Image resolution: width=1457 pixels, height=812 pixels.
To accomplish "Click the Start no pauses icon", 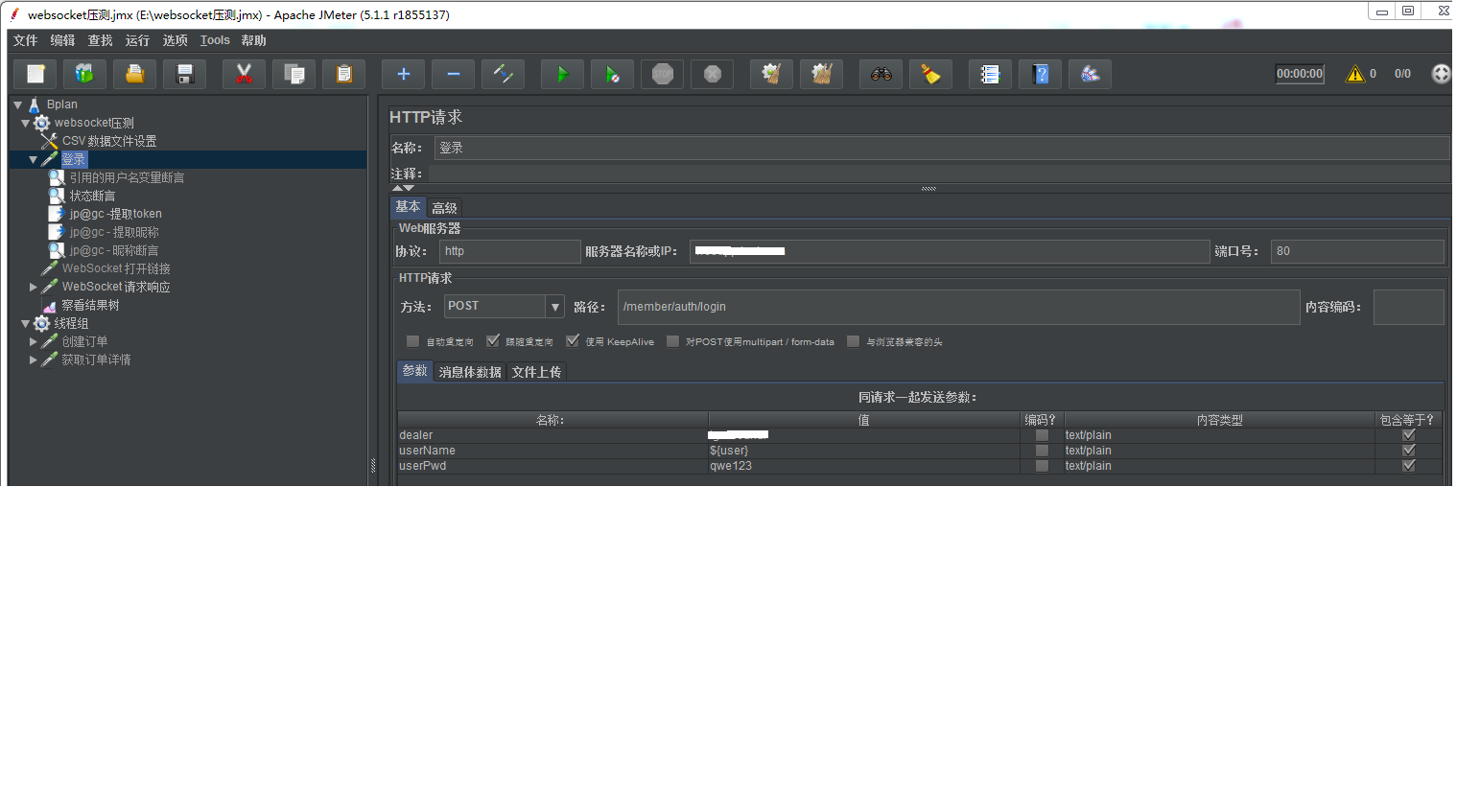I will (612, 74).
